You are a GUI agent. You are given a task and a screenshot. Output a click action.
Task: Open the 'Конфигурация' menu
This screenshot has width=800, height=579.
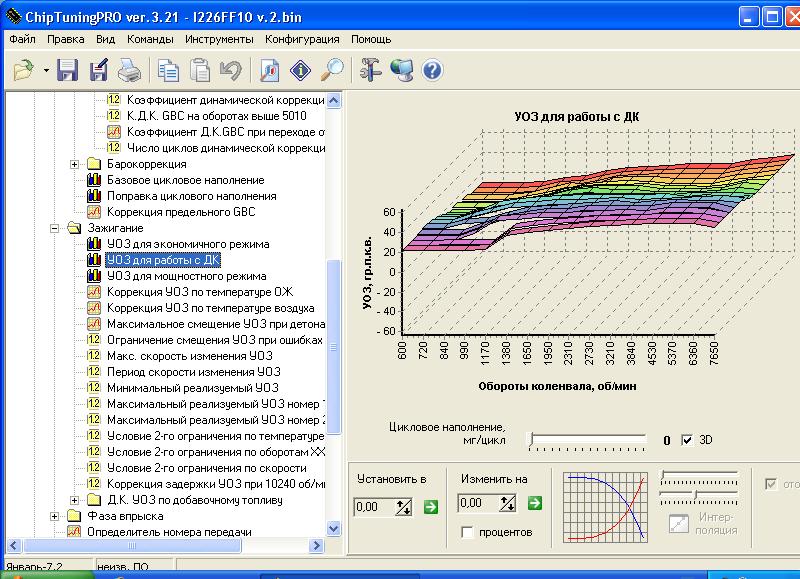[x=302, y=40]
